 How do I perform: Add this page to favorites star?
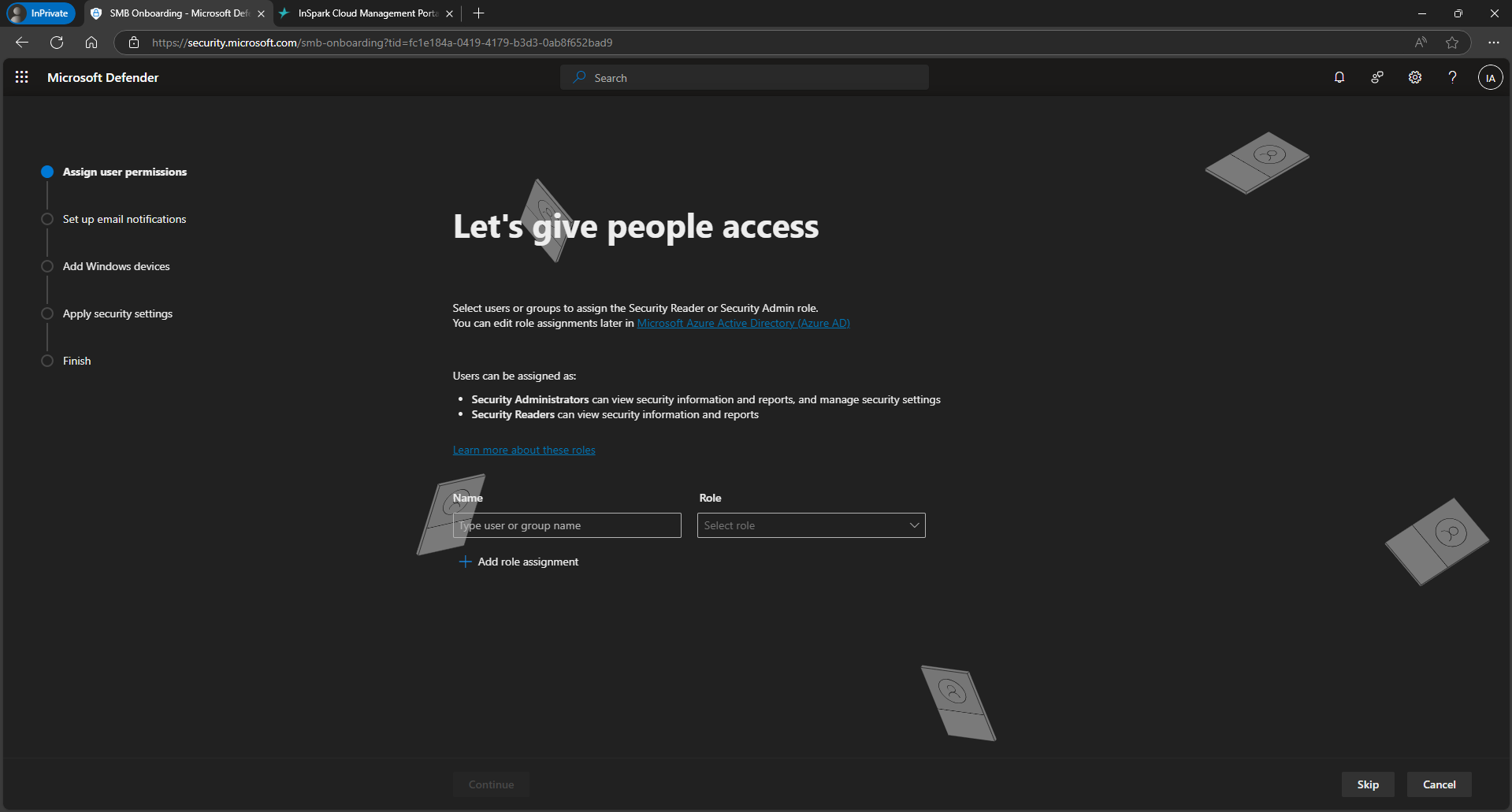click(x=1452, y=43)
